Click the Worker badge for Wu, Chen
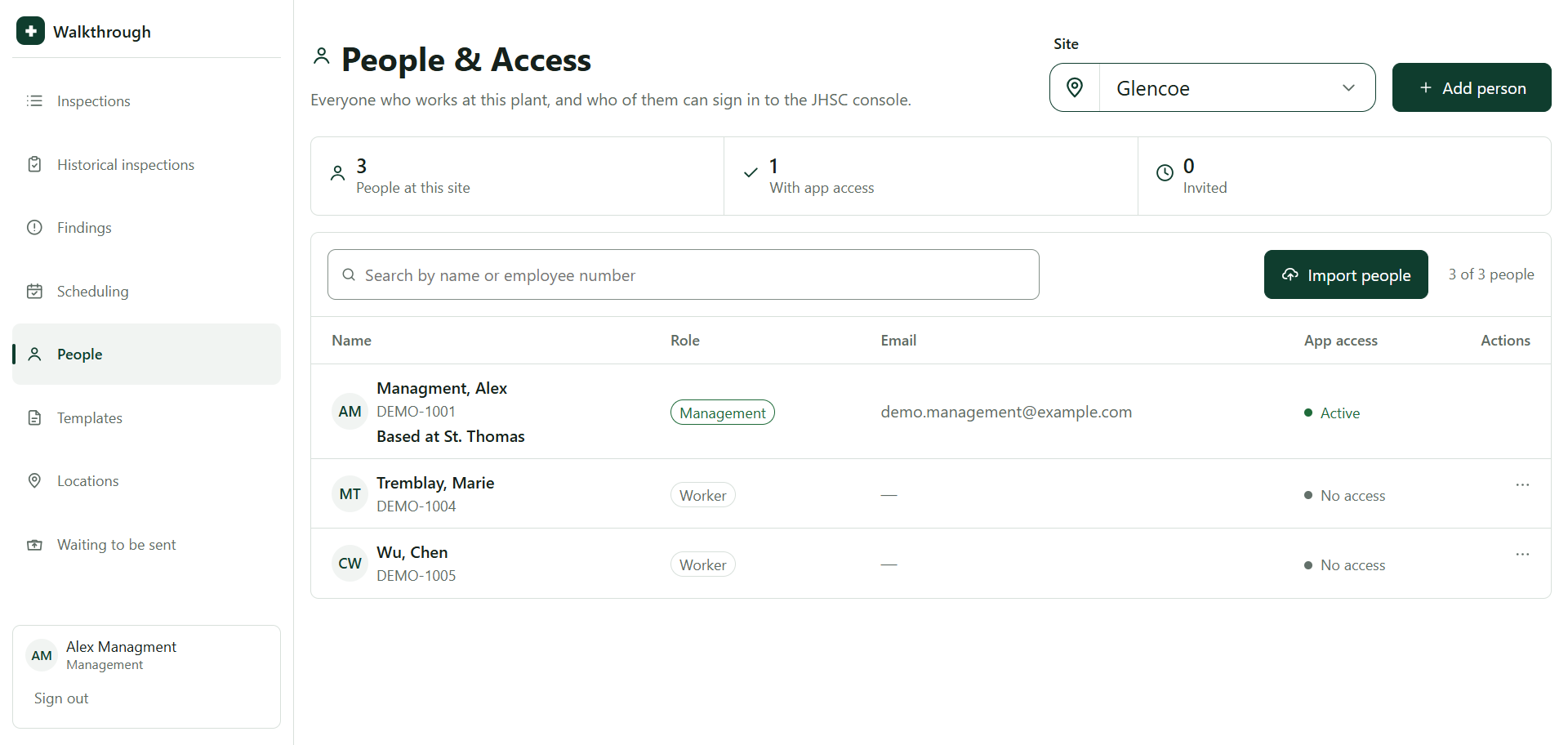The width and height of the screenshot is (1568, 745). (x=703, y=564)
